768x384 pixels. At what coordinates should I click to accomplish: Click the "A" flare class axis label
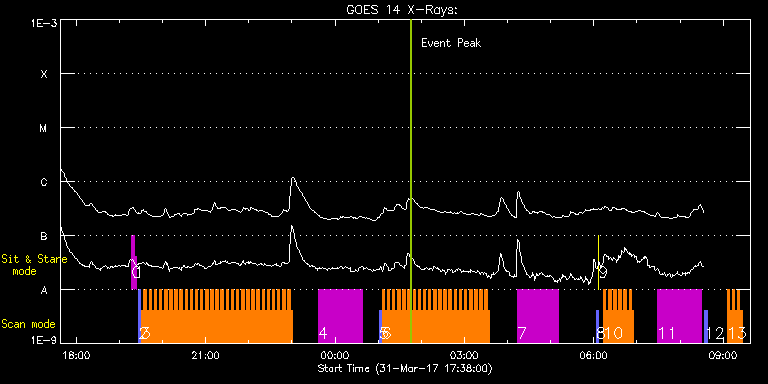pos(44,290)
